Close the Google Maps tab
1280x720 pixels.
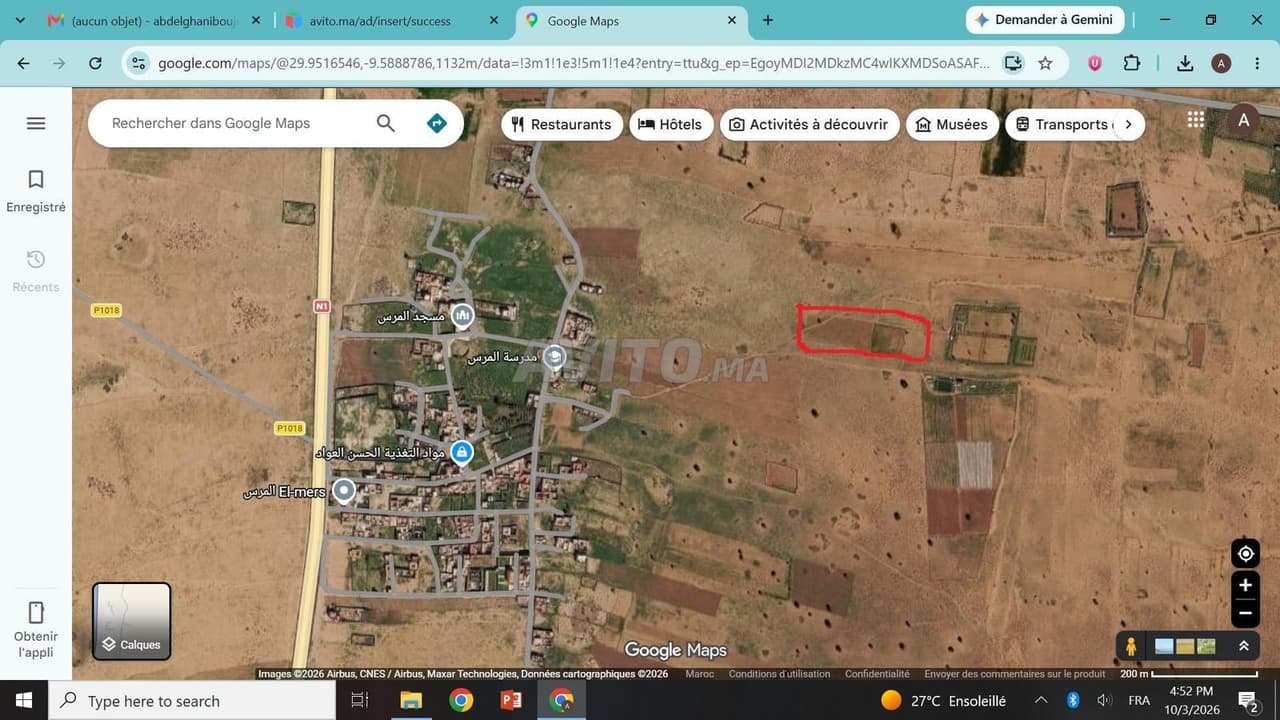tap(732, 20)
